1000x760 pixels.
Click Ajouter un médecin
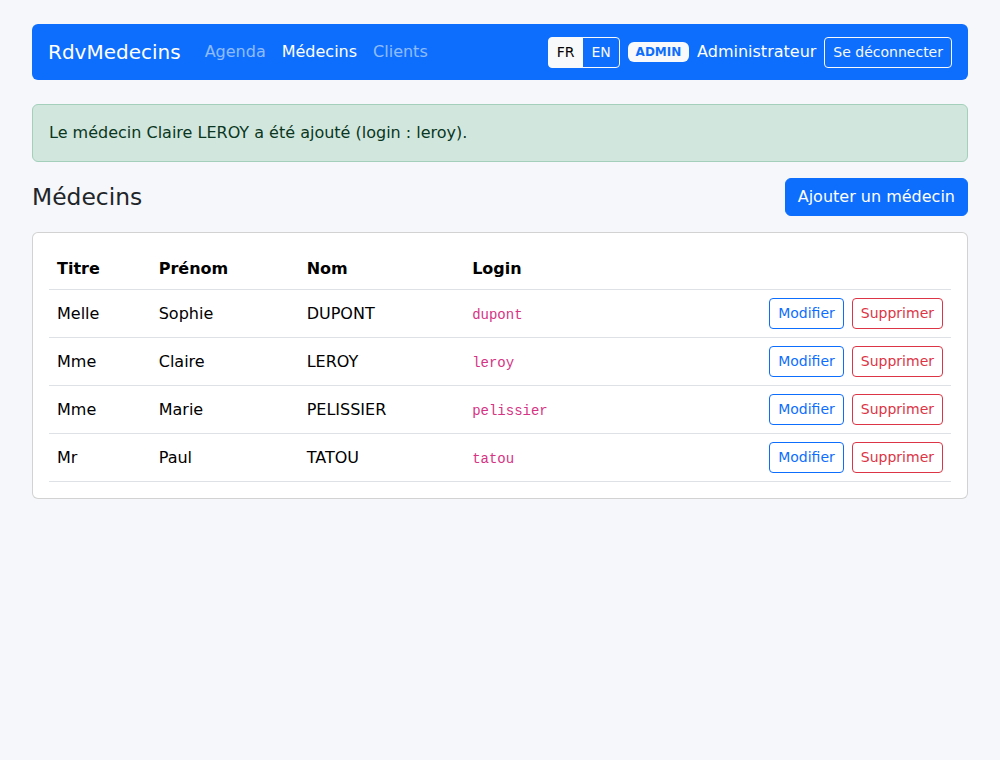[x=876, y=197]
